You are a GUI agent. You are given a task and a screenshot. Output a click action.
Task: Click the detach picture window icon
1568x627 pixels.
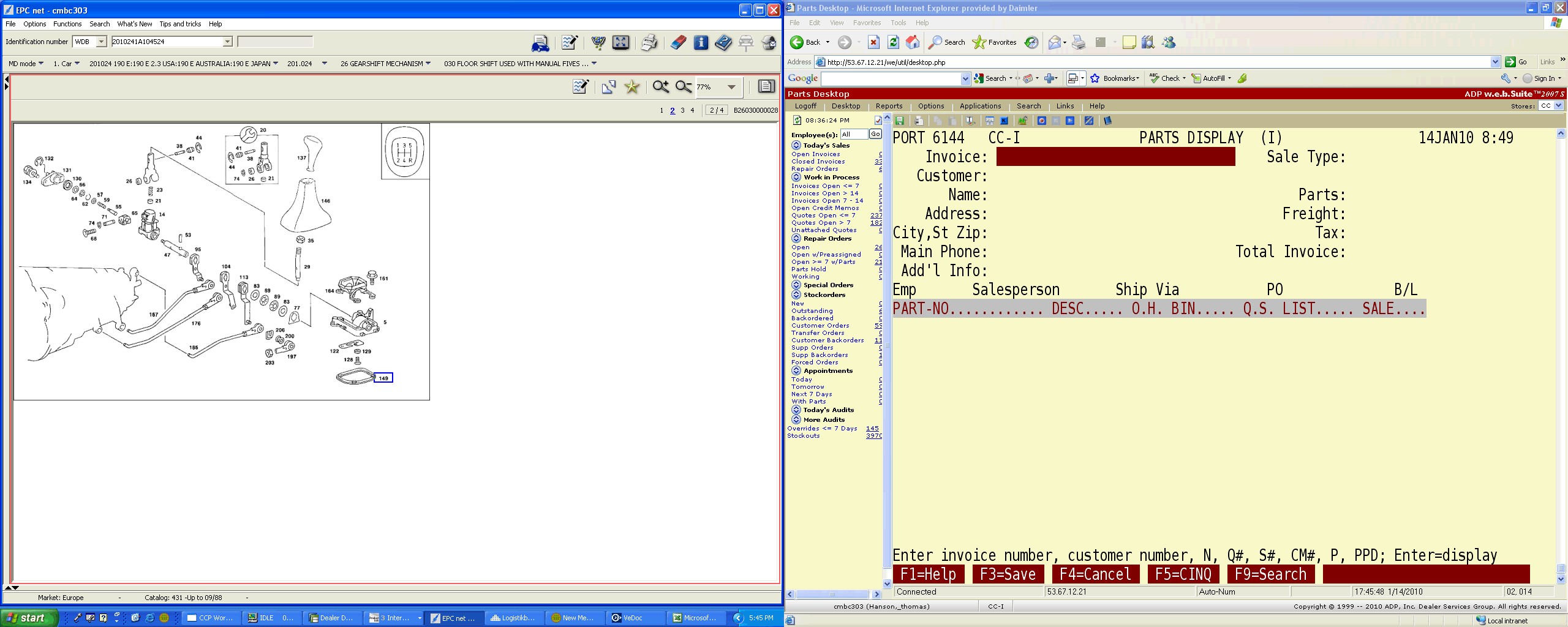pos(608,87)
